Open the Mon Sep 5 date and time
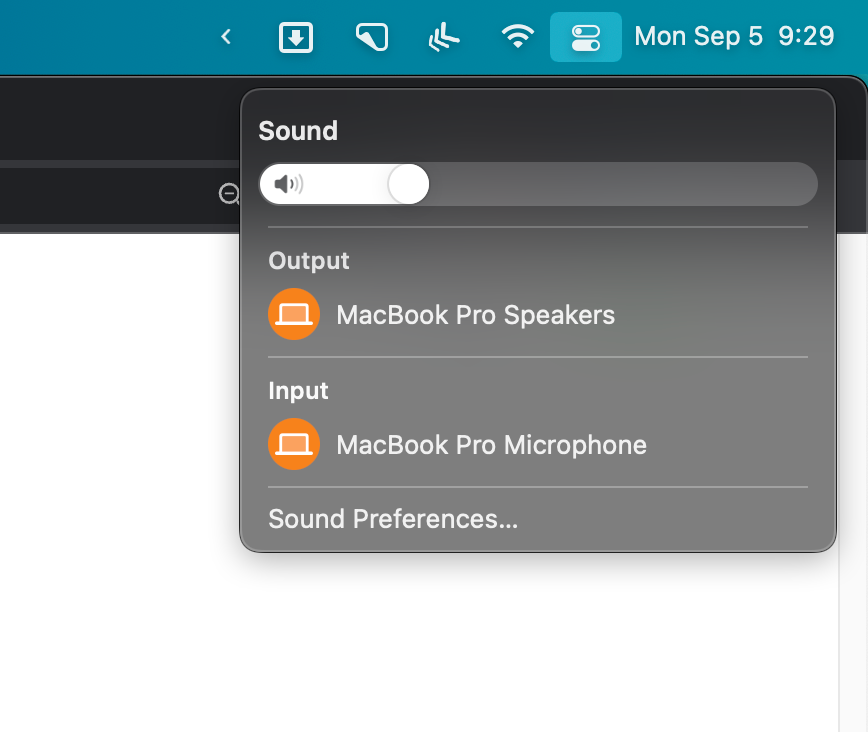868x732 pixels. pyautogui.click(x=734, y=37)
